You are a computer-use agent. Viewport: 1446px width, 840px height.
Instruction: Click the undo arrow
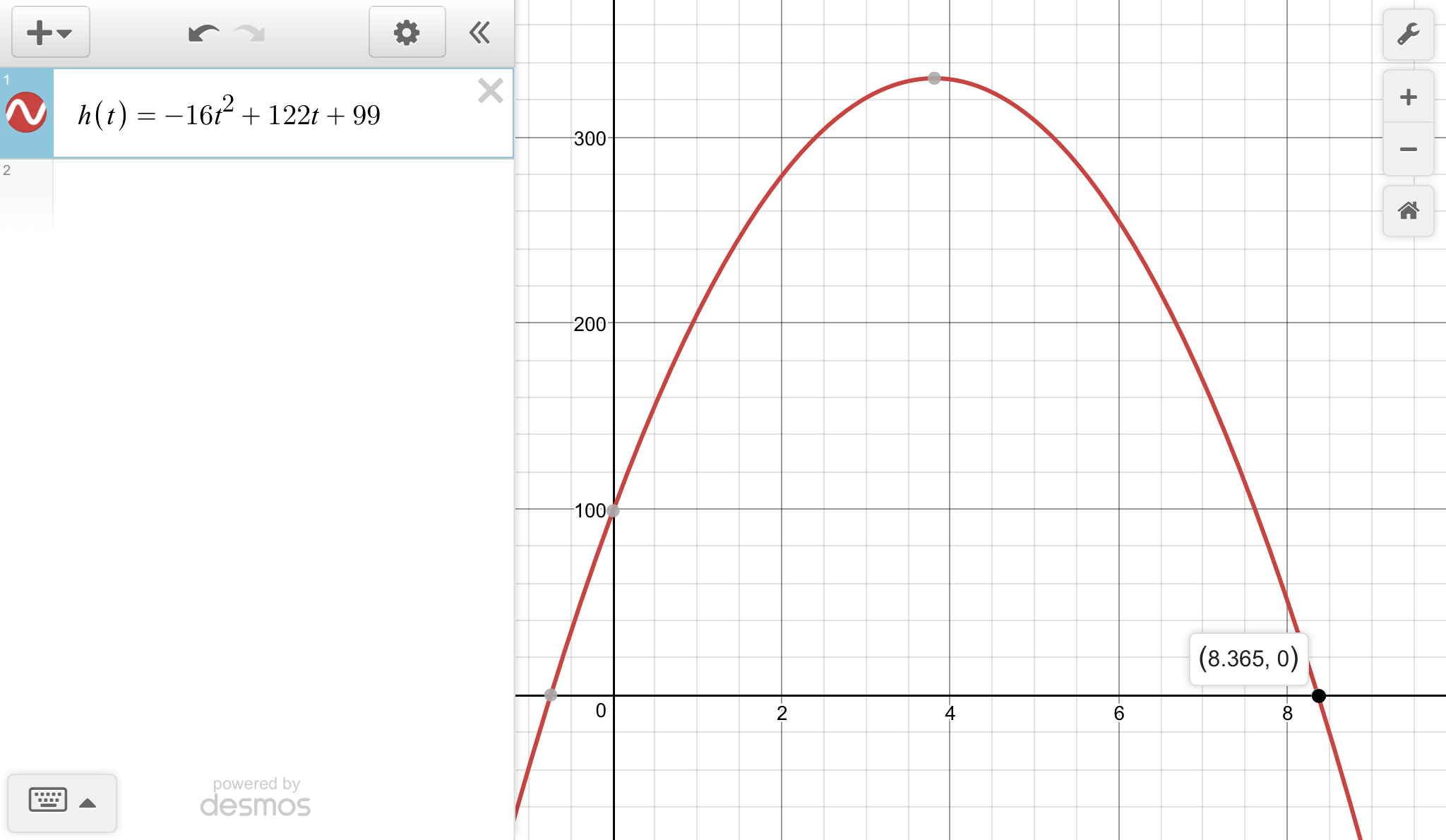203,32
